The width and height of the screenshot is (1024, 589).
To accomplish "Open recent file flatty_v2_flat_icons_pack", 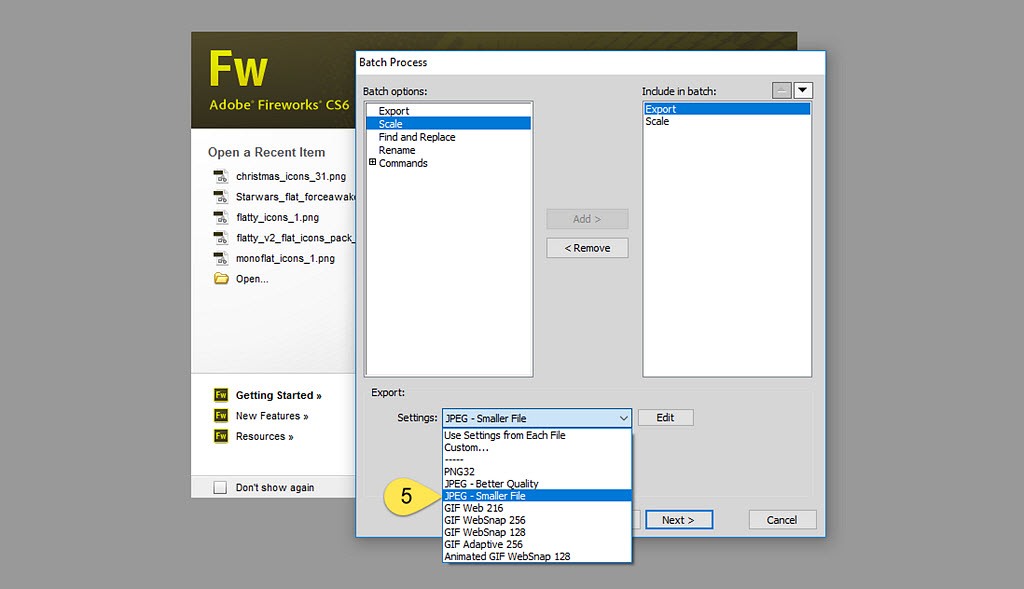I will [296, 238].
